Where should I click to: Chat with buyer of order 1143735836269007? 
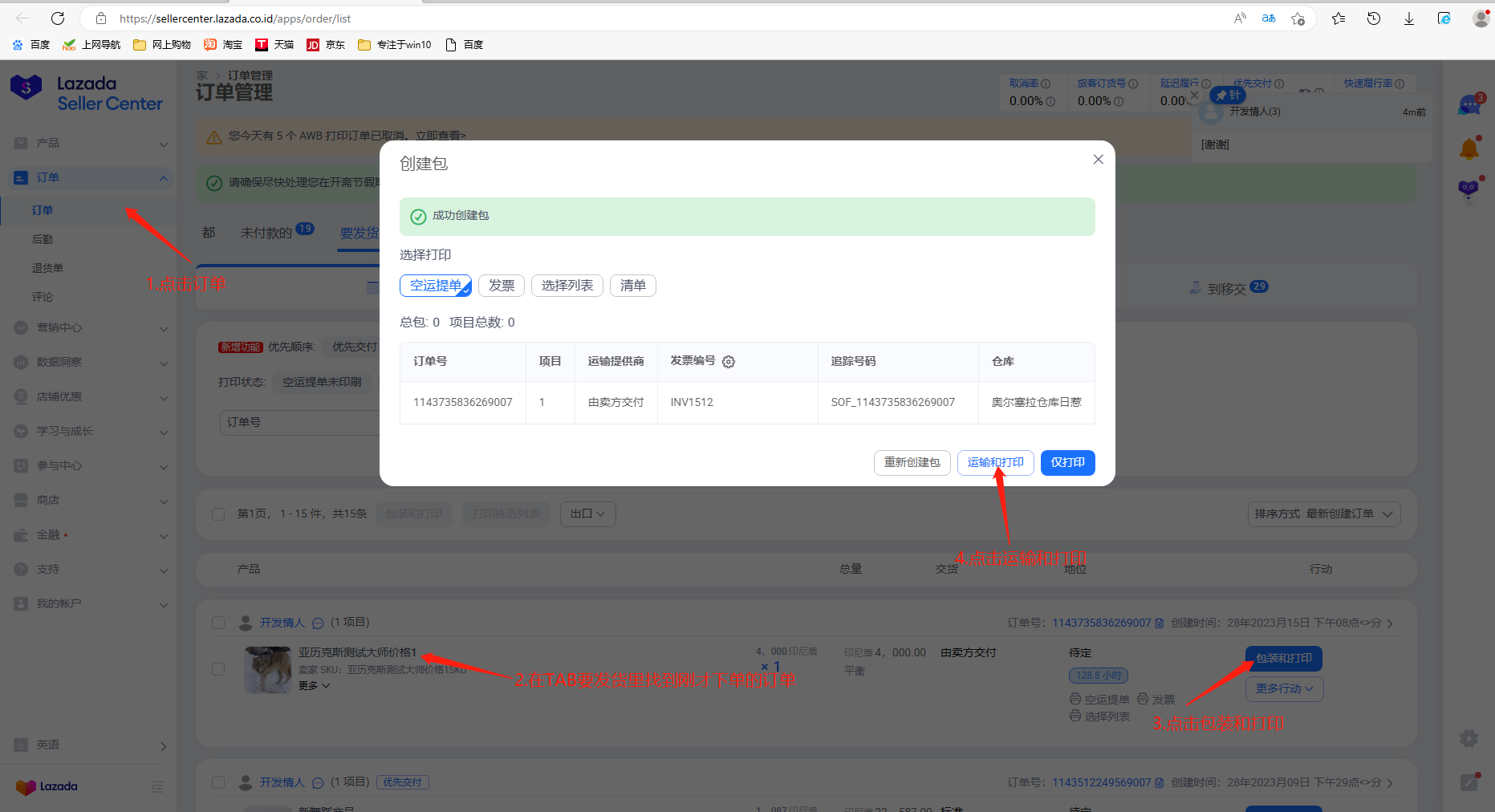[x=318, y=623]
